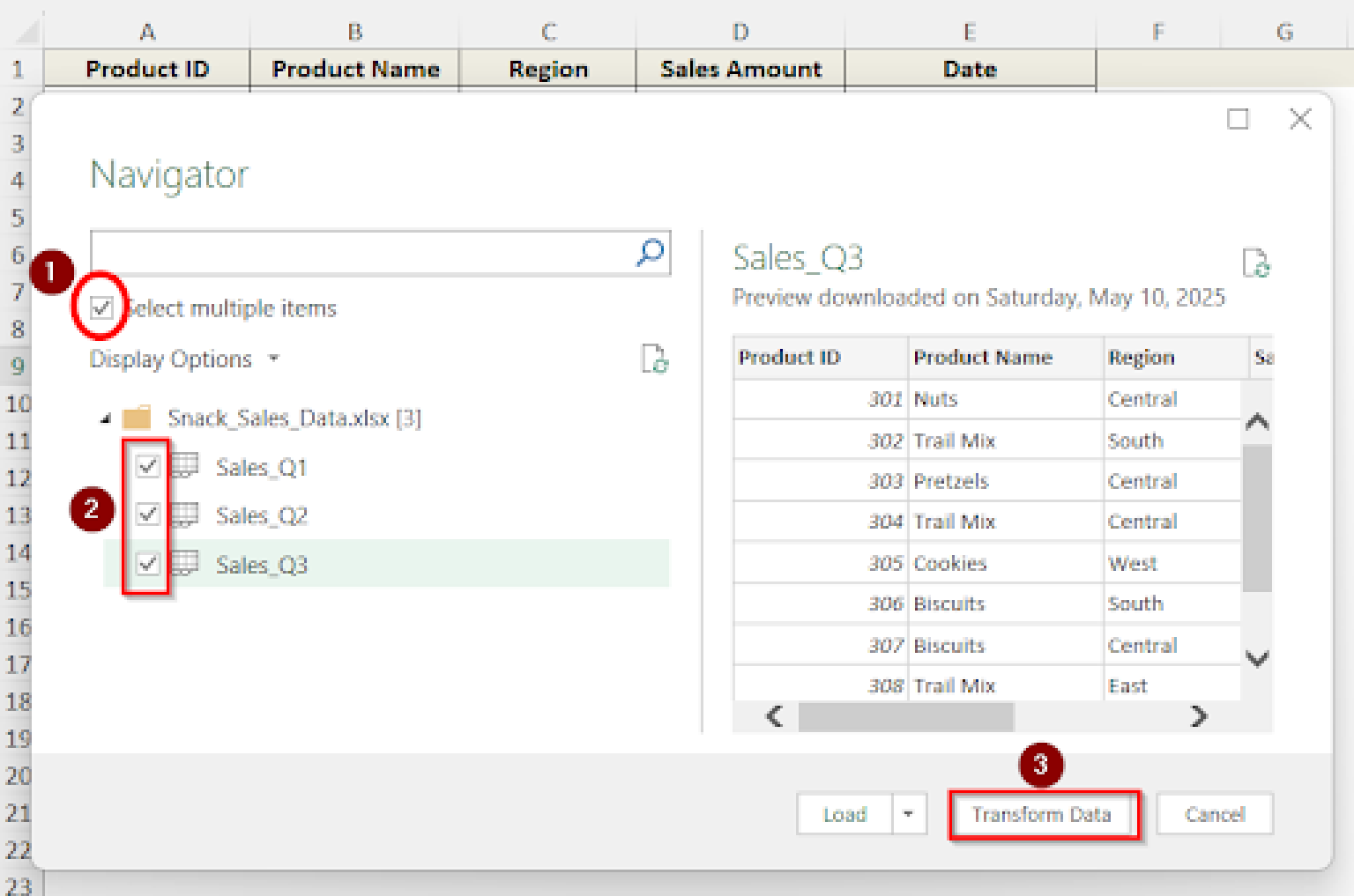Open the Display Options dropdown
Viewport: 1354px width, 896px height.
pyautogui.click(x=273, y=359)
